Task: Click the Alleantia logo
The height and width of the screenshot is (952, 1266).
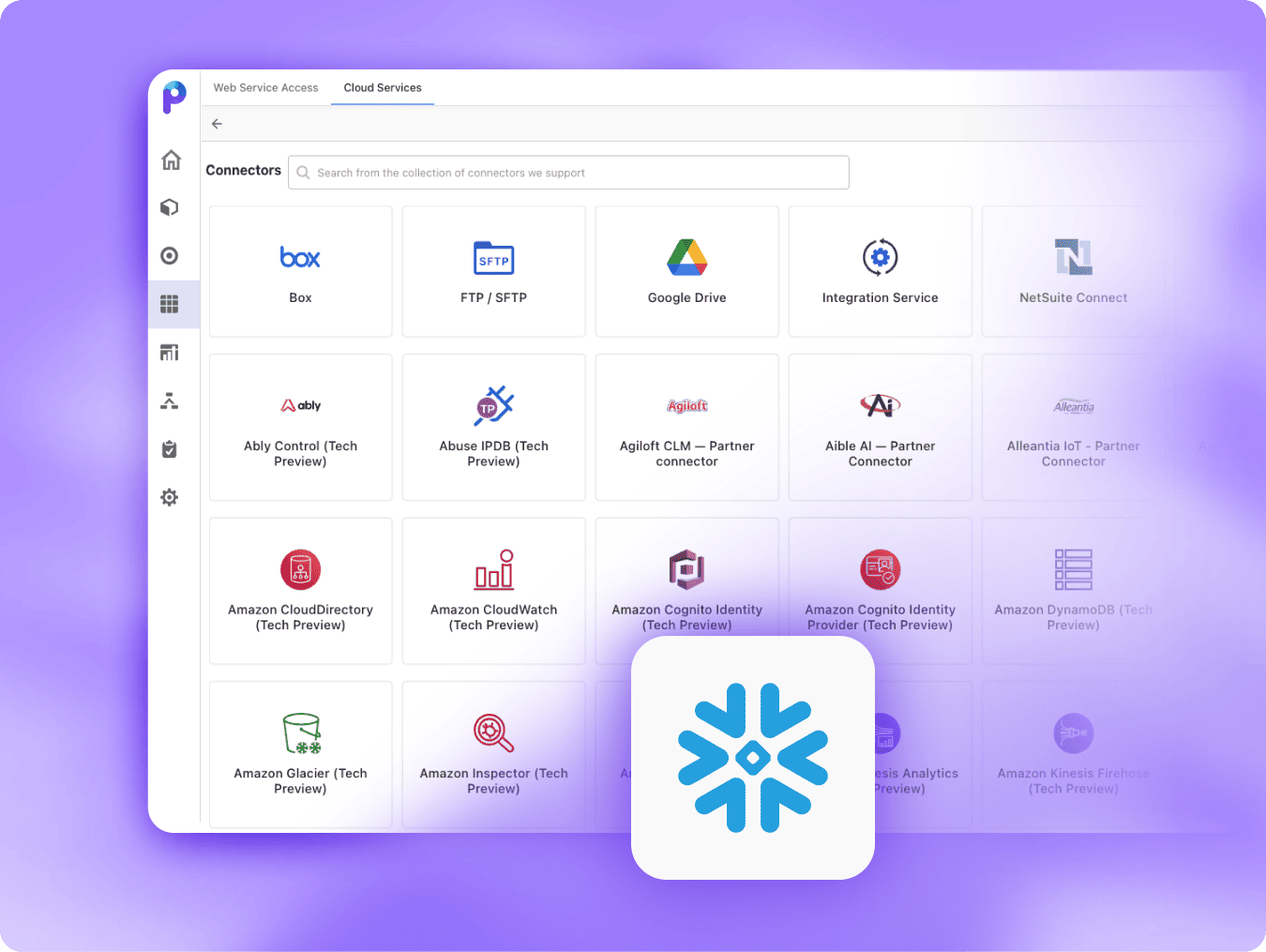Action: (1074, 406)
